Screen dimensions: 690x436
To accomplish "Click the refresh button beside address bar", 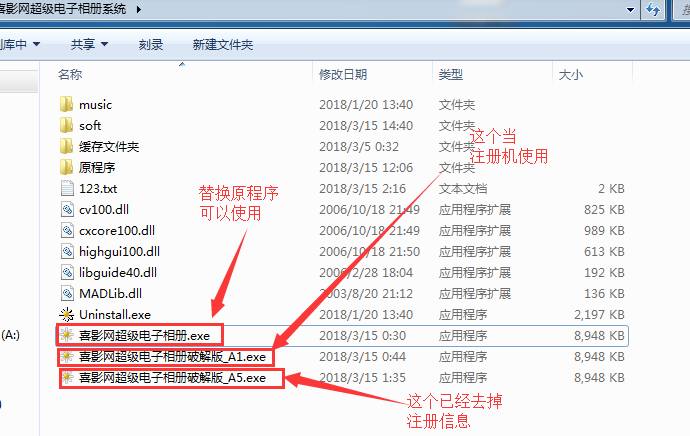I will click(653, 9).
